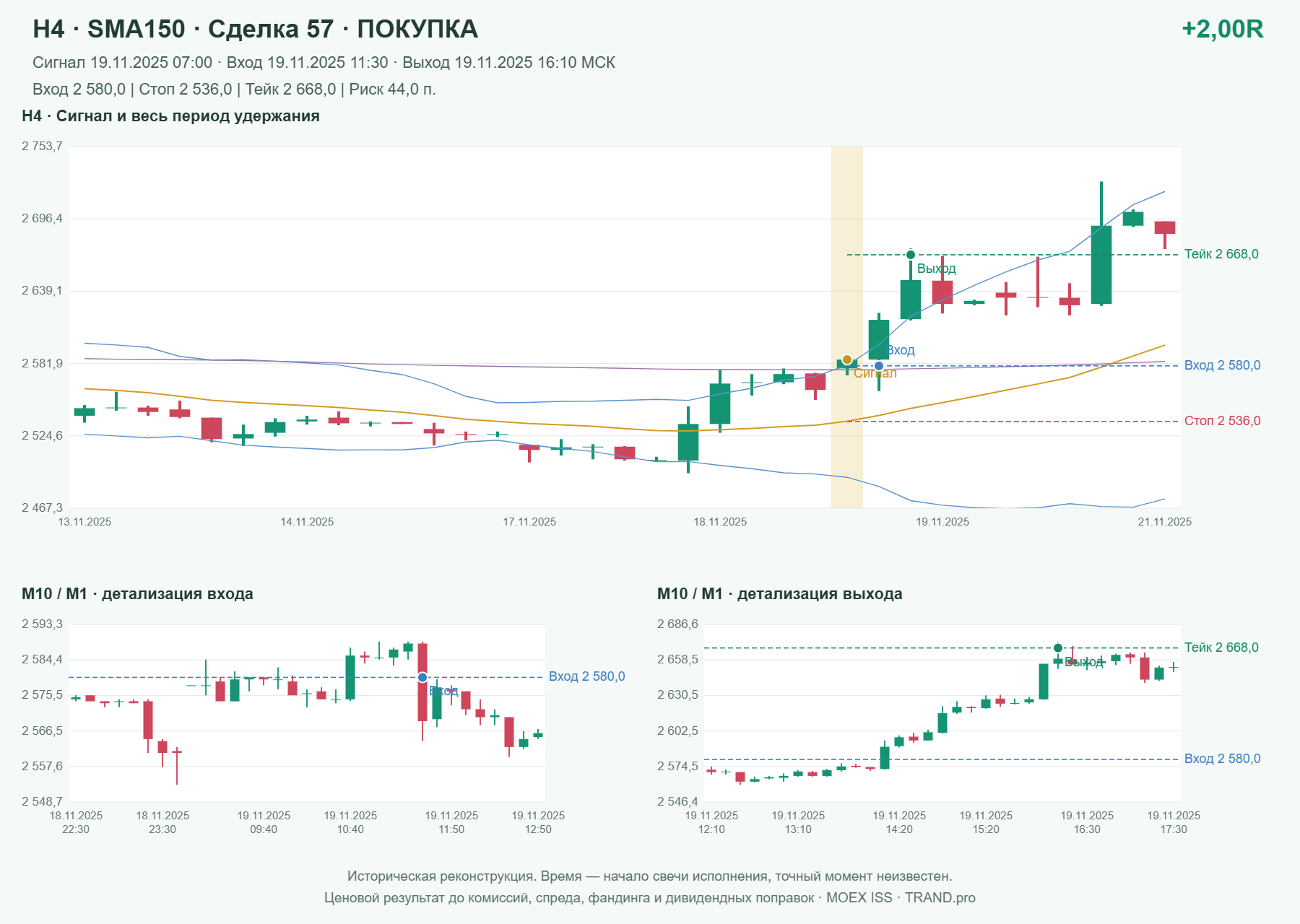Image resolution: width=1300 pixels, height=924 pixels.
Task: Click the green exit dot in exit detail chart
Action: point(1058,648)
